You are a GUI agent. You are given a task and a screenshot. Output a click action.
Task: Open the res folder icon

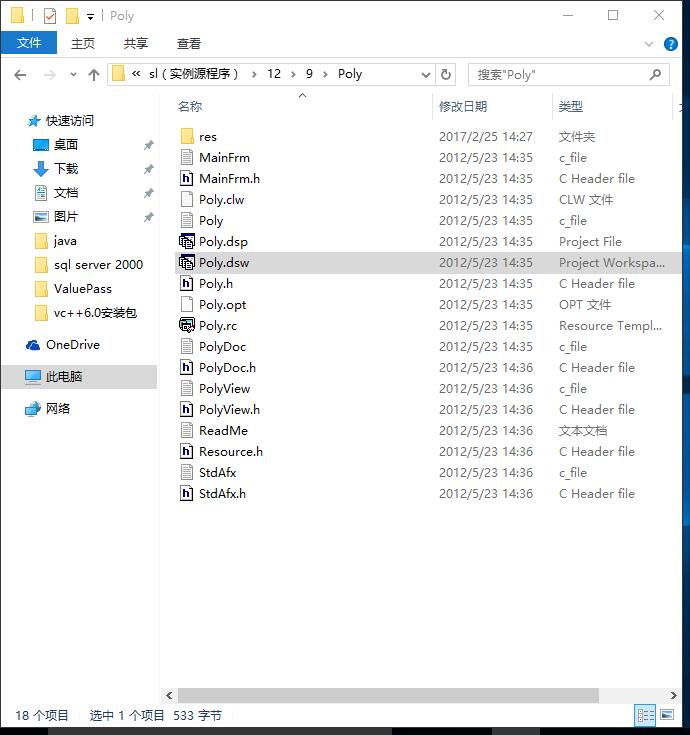[187, 136]
